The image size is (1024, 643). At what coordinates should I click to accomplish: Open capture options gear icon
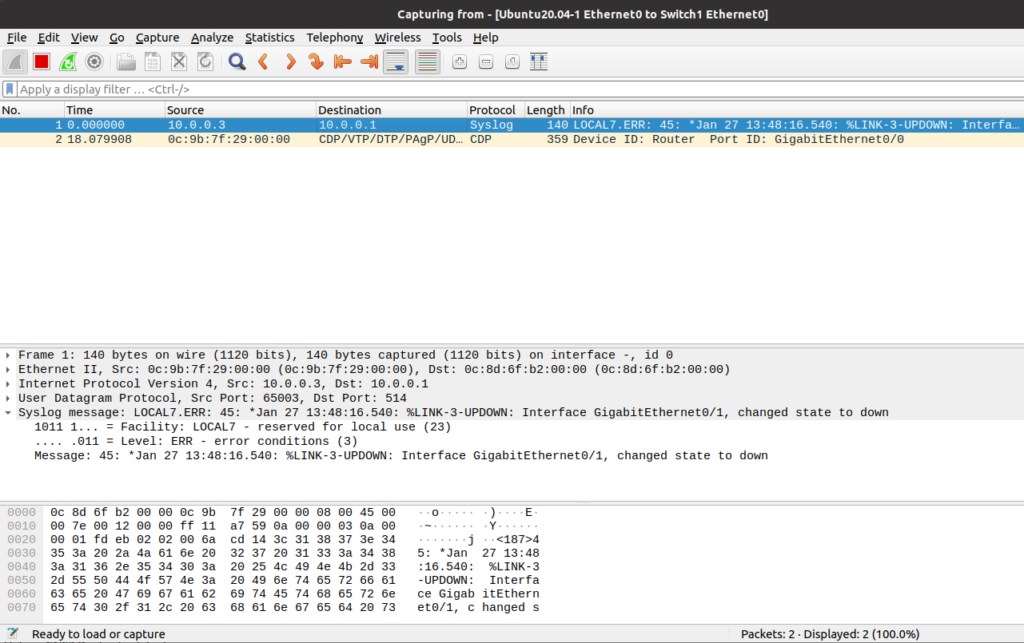94,62
